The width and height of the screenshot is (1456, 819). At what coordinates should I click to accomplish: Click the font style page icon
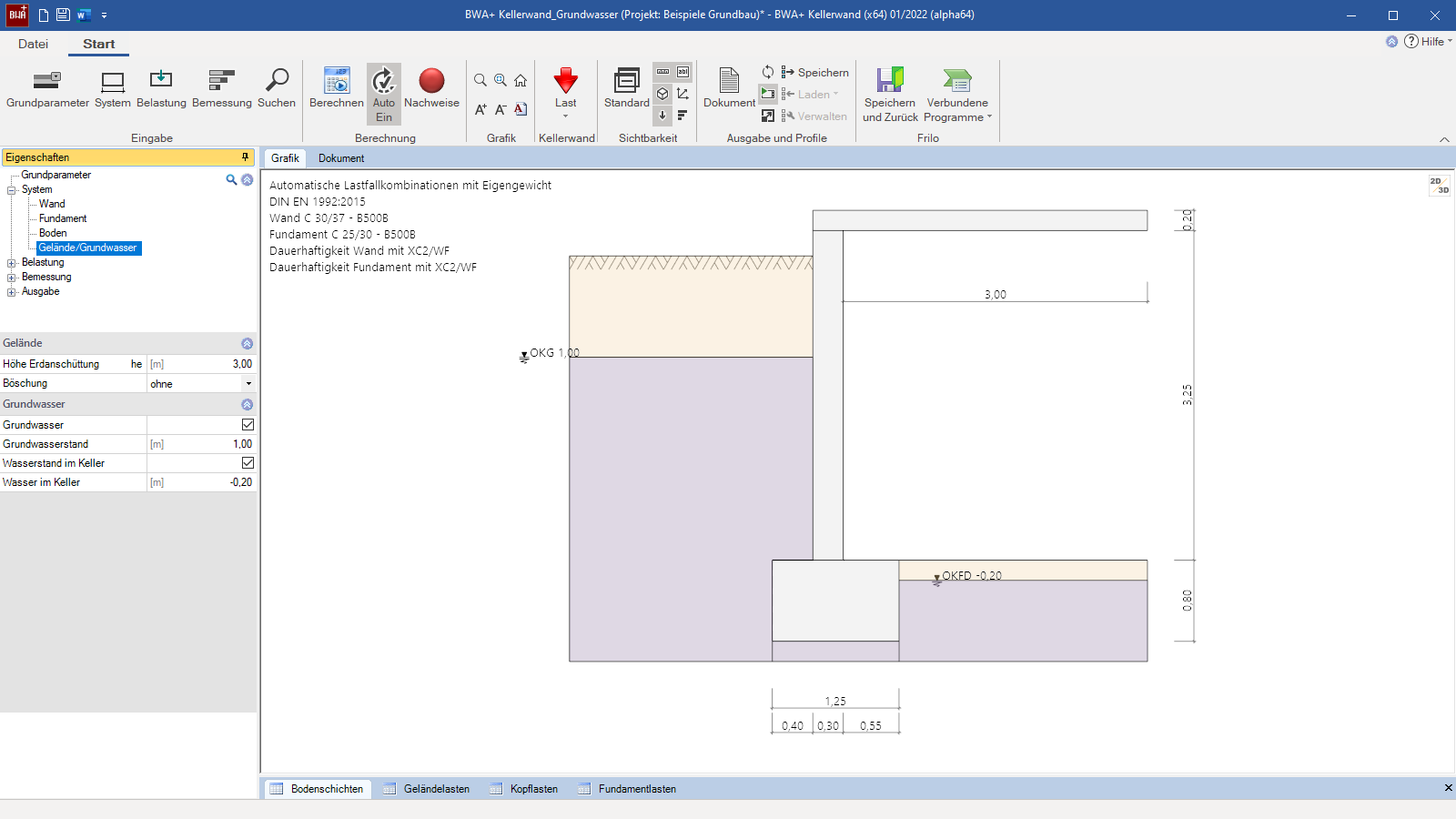pos(521,109)
